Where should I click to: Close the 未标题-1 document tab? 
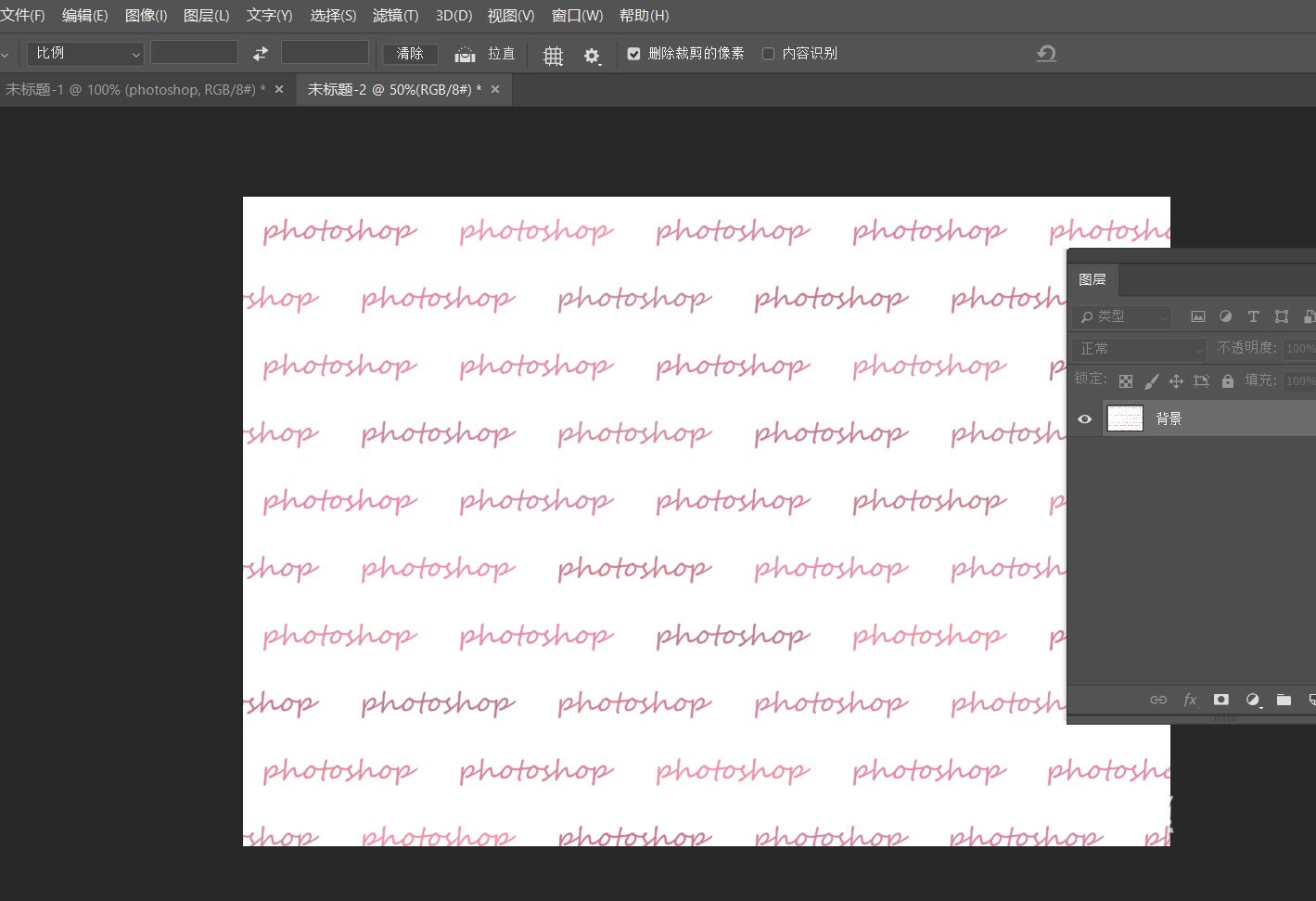point(279,90)
